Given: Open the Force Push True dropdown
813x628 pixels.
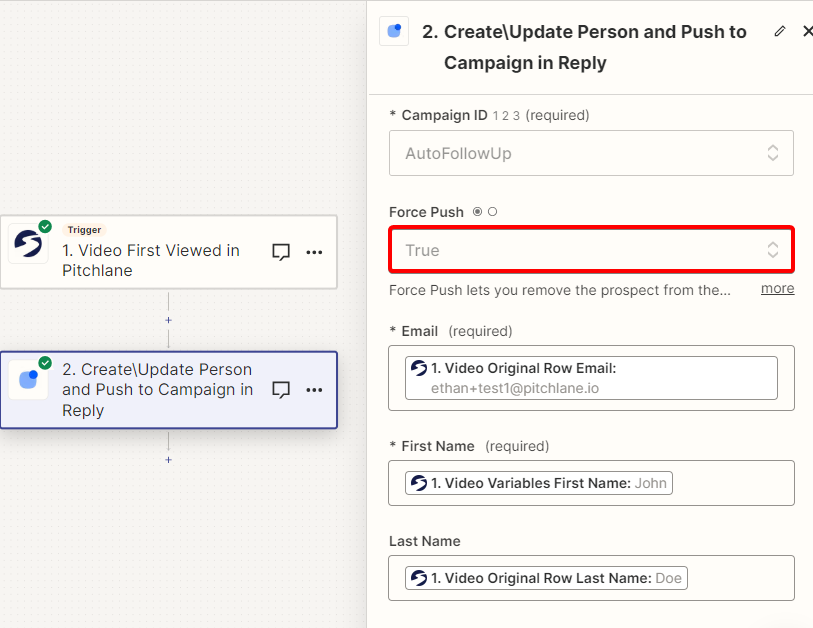Looking at the screenshot, I should pos(591,249).
